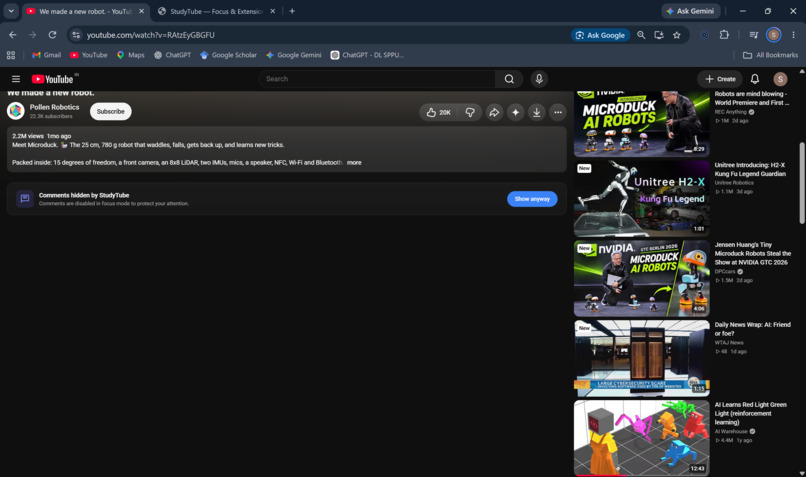This screenshot has height=477, width=806.
Task: Click the sparkle Ask icon under video
Action: coord(516,112)
